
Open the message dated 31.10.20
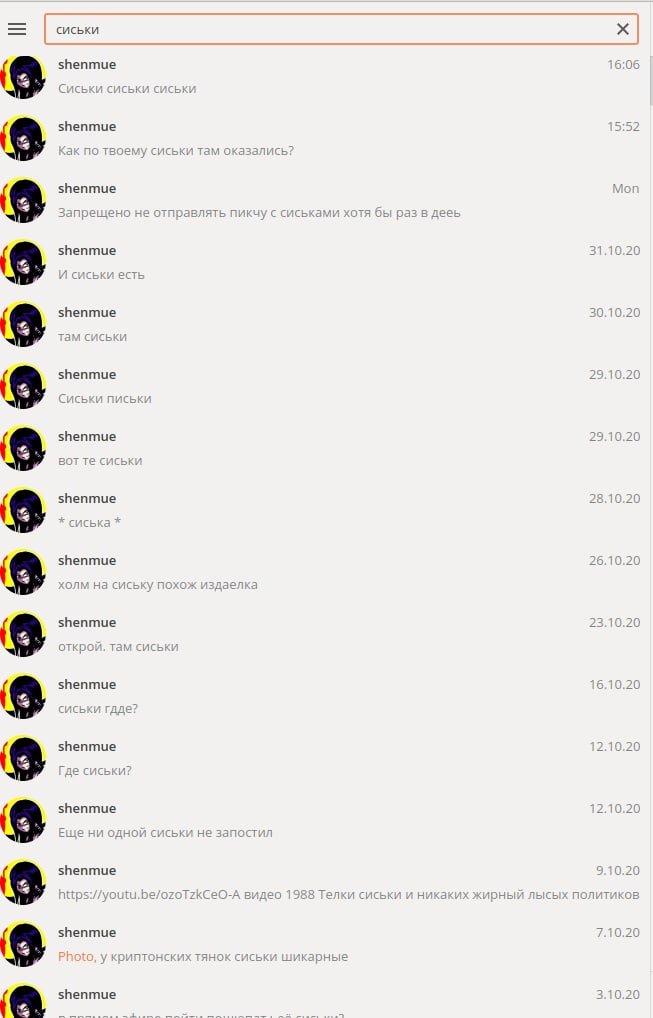click(x=326, y=262)
